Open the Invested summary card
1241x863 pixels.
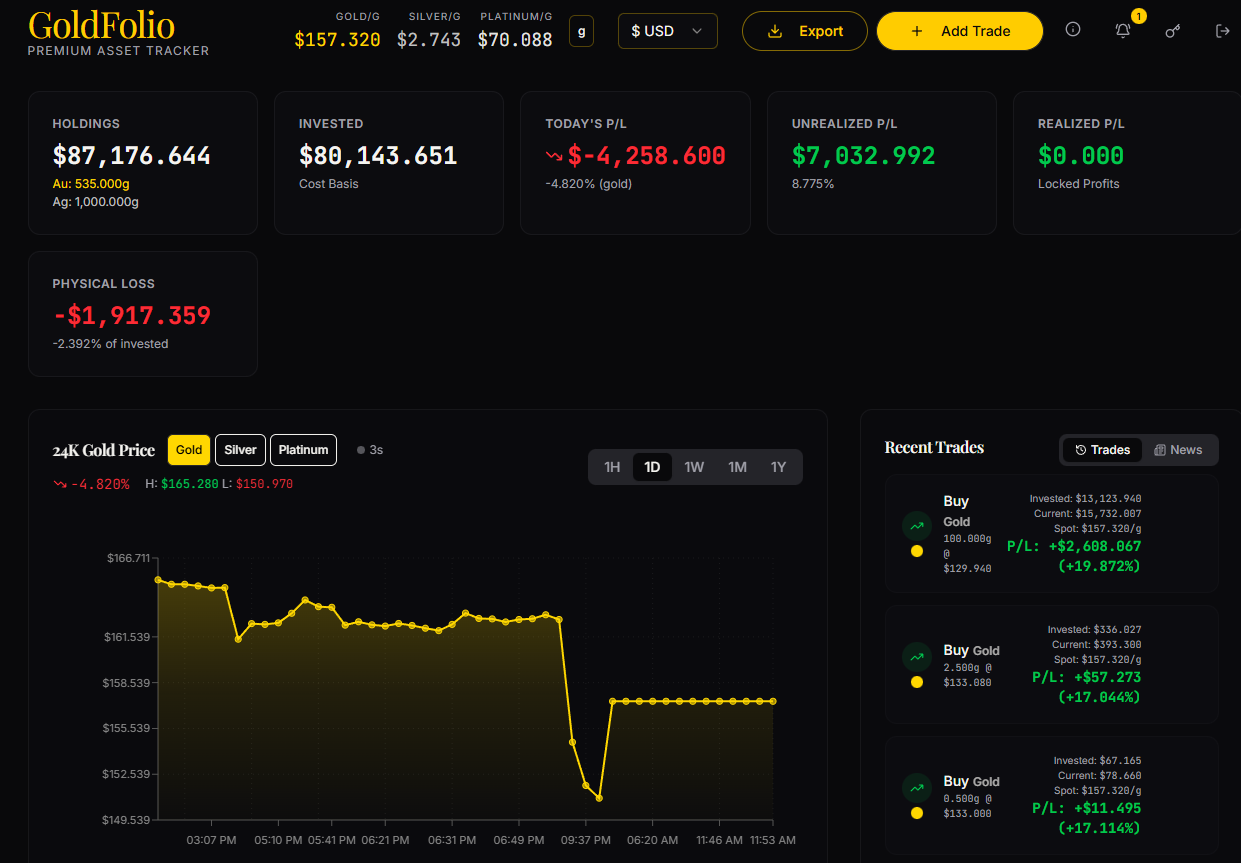[389, 163]
